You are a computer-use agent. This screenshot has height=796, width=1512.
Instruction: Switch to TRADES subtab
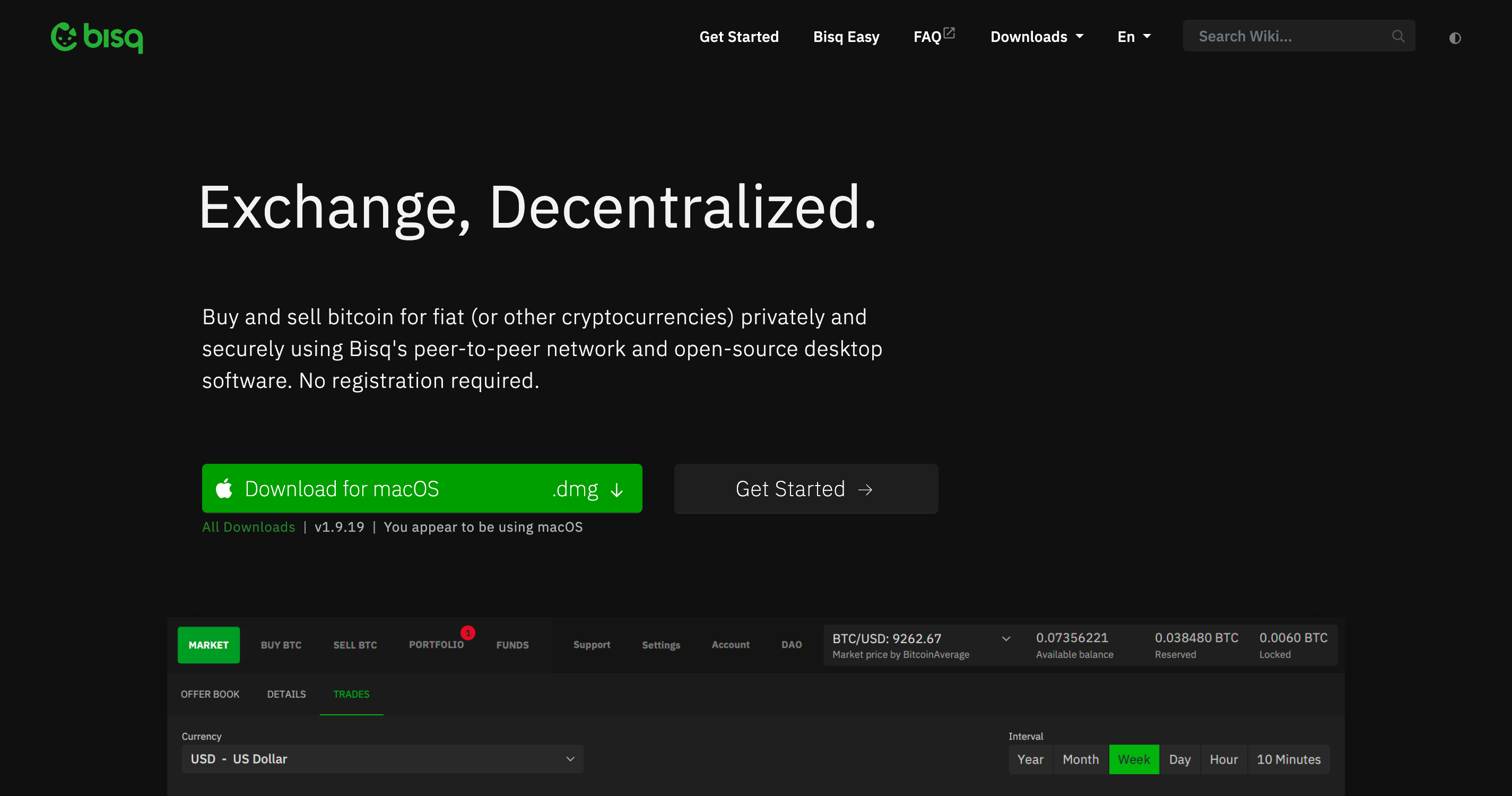point(351,695)
